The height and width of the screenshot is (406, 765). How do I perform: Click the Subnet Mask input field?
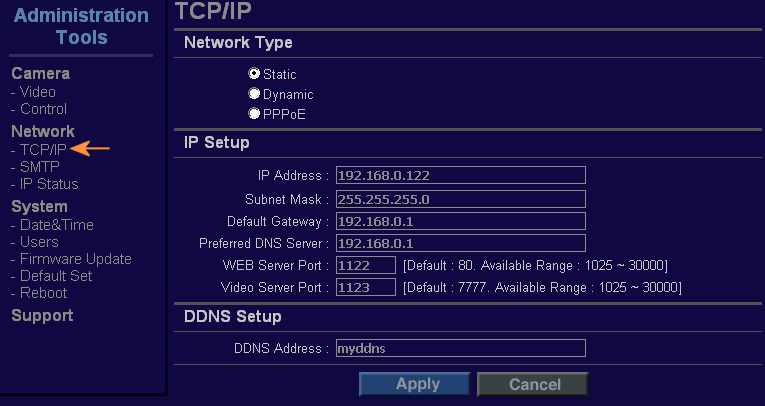[x=461, y=199]
